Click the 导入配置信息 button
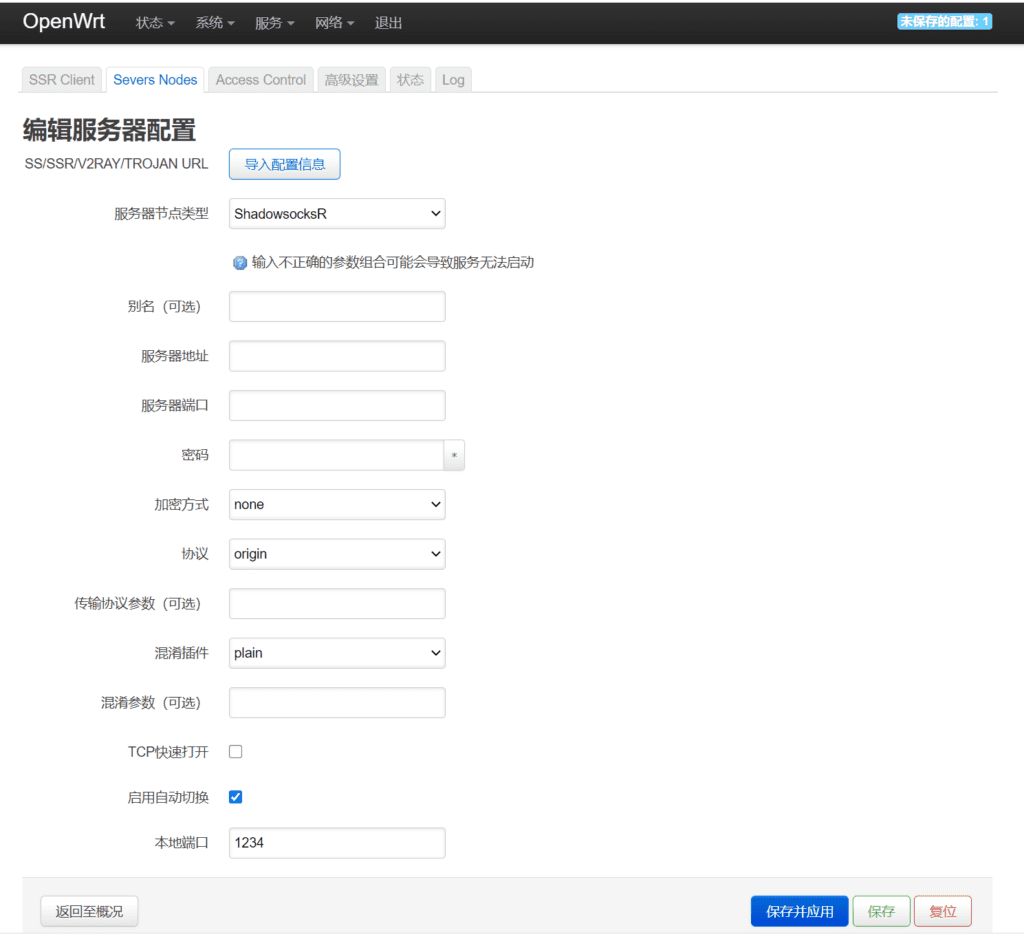The height and width of the screenshot is (939, 1024). (x=284, y=163)
